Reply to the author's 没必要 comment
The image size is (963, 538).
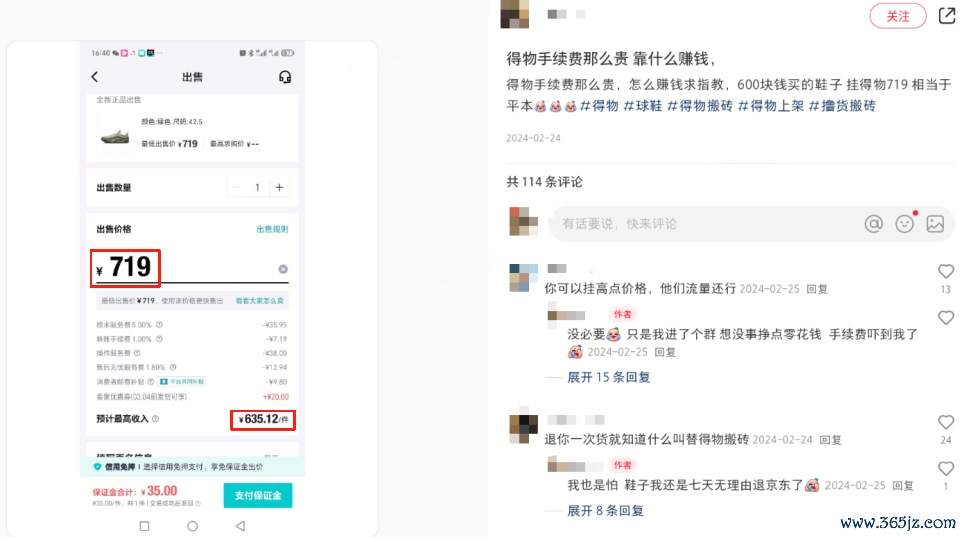[x=665, y=352]
